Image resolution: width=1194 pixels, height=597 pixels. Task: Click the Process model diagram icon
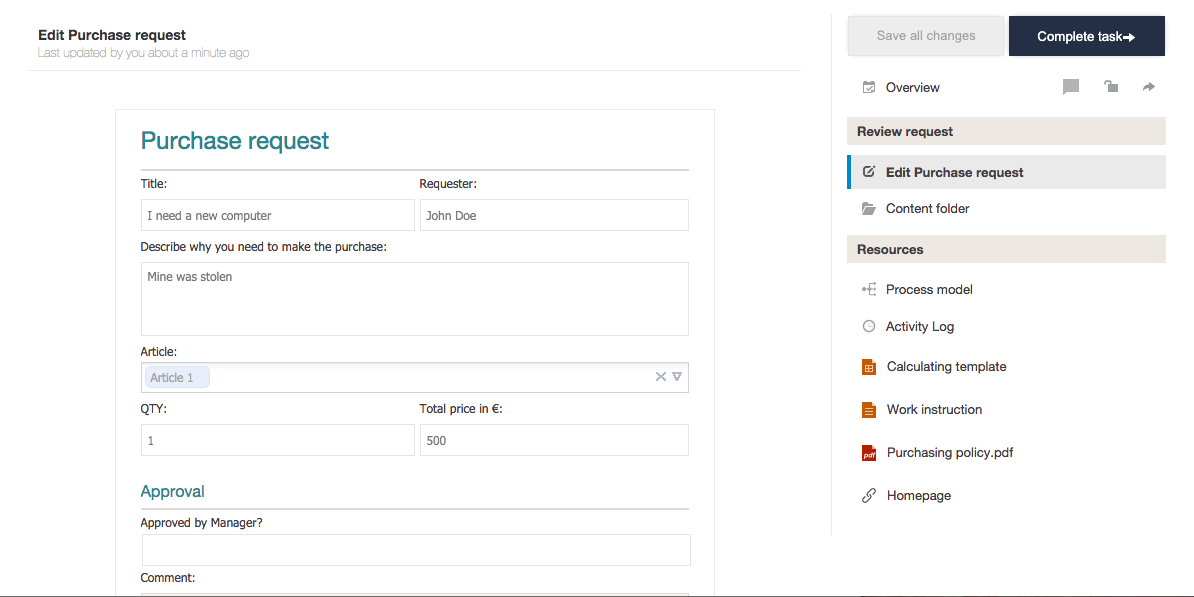(x=869, y=289)
